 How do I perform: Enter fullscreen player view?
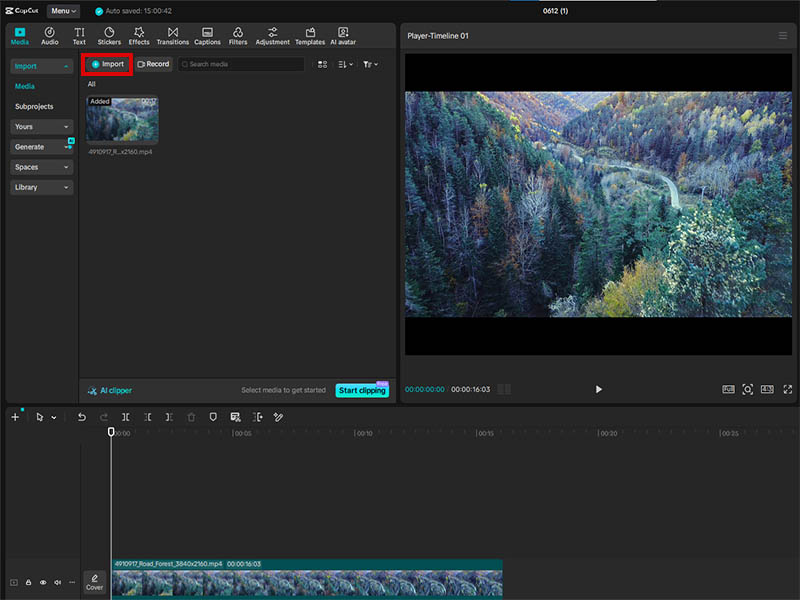(788, 389)
